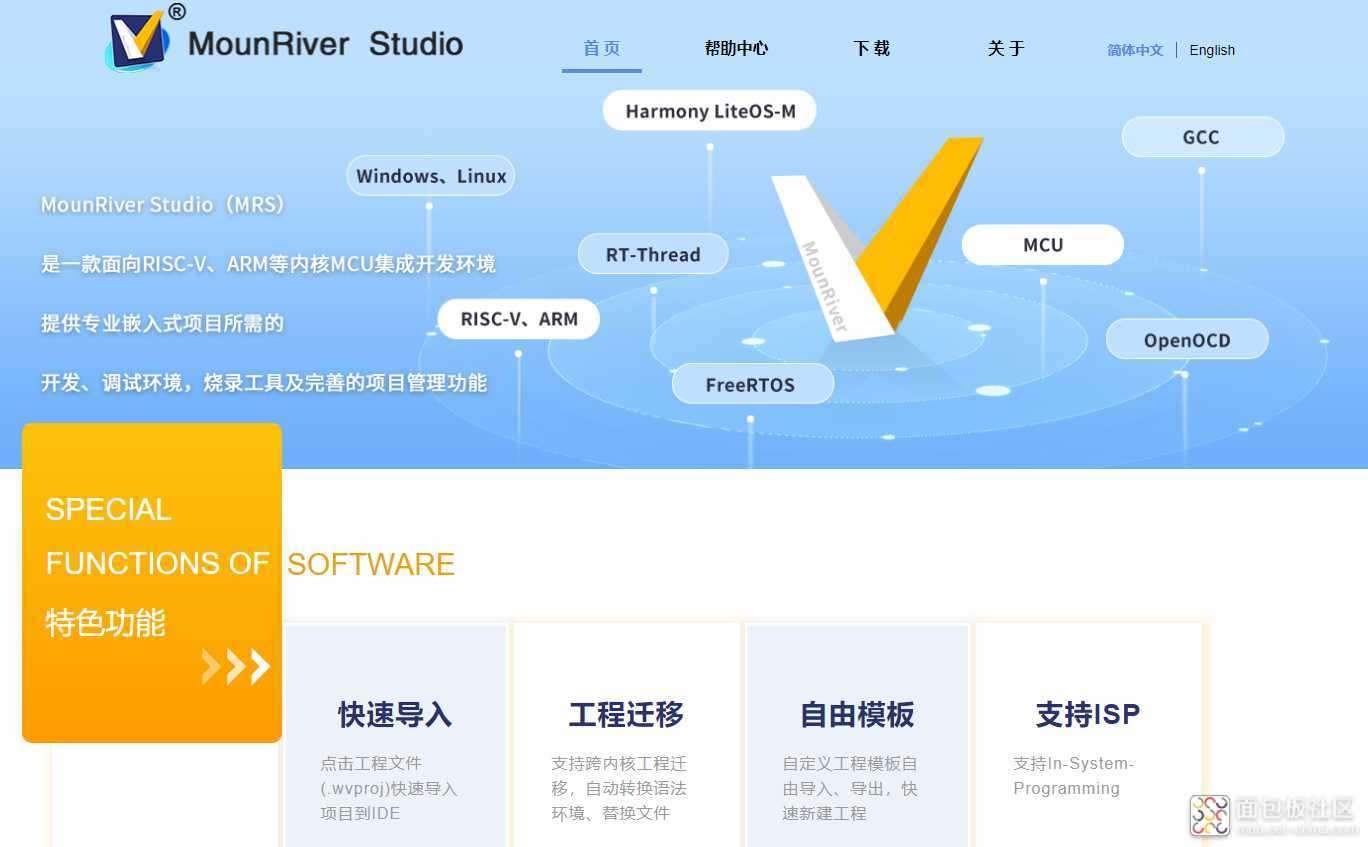Click the description 支持跨内核工程迁移
Image resolution: width=1368 pixels, height=847 pixels.
click(619, 788)
